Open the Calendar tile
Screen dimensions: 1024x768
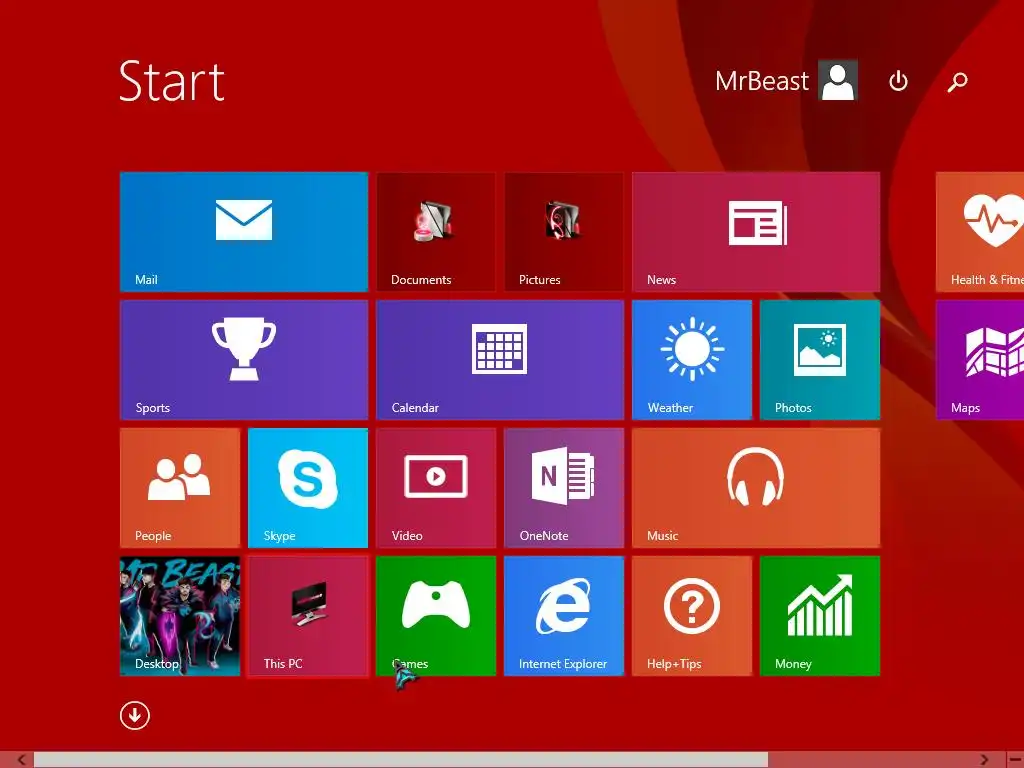500,360
